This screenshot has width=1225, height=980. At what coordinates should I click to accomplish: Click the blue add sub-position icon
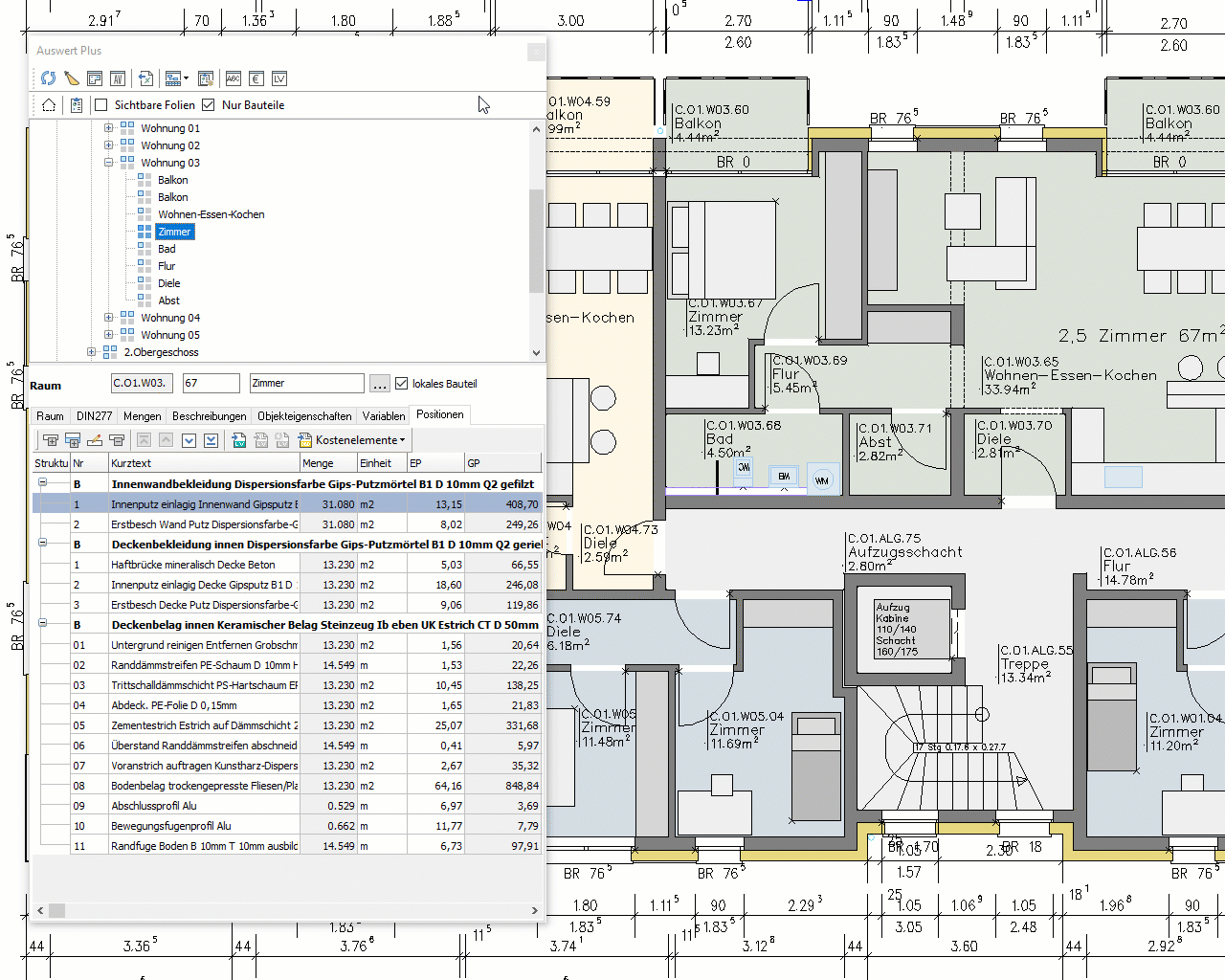[x=72, y=440]
